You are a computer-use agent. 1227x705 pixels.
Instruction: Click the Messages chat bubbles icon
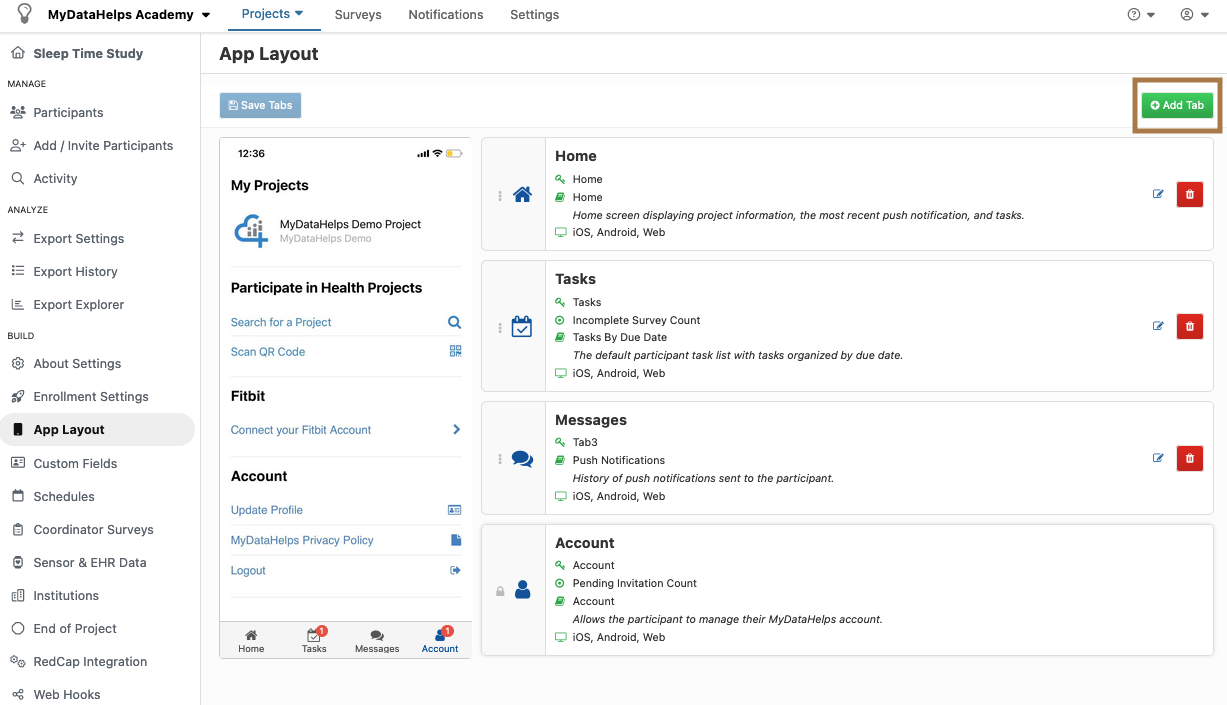522,459
